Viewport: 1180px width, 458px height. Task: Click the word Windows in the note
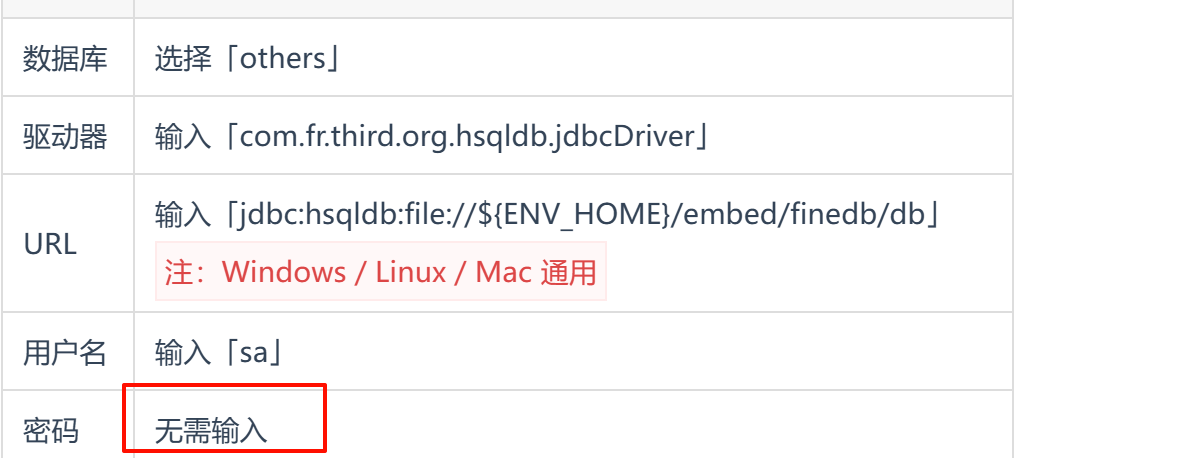coord(284,271)
